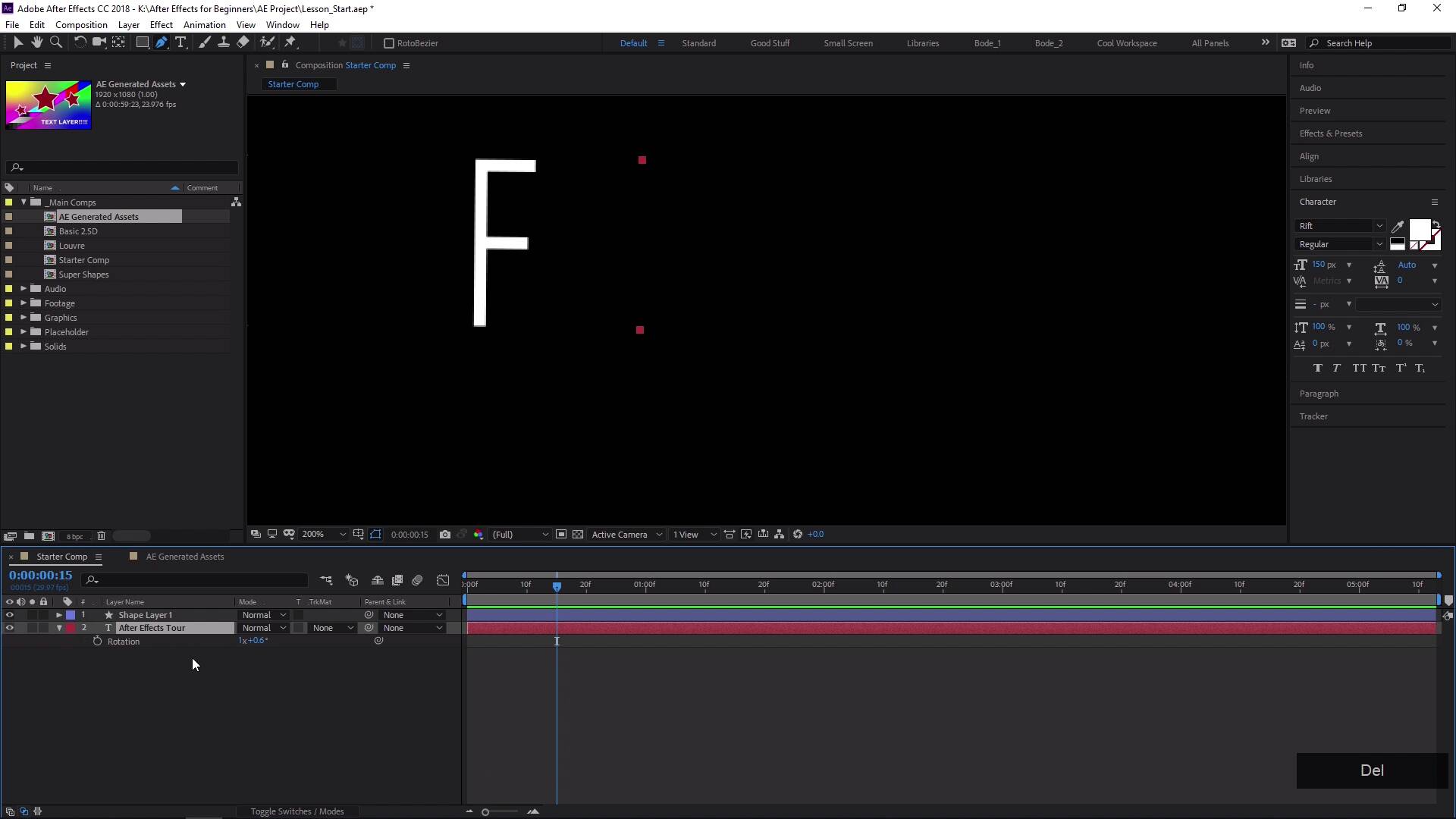Click the Effects and Presets panel icon
1456x819 pixels.
[x=1332, y=132]
